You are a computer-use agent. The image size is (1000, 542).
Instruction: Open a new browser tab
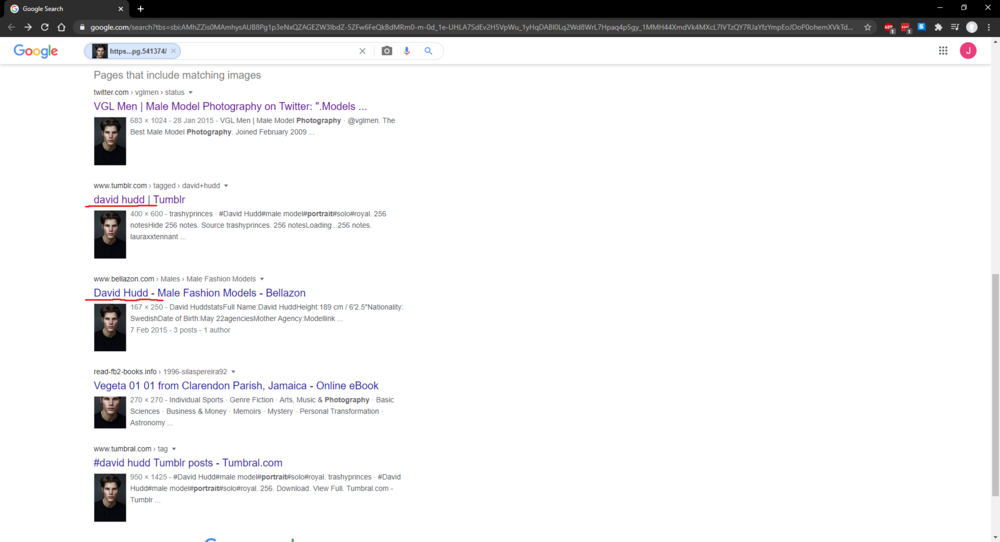click(140, 9)
